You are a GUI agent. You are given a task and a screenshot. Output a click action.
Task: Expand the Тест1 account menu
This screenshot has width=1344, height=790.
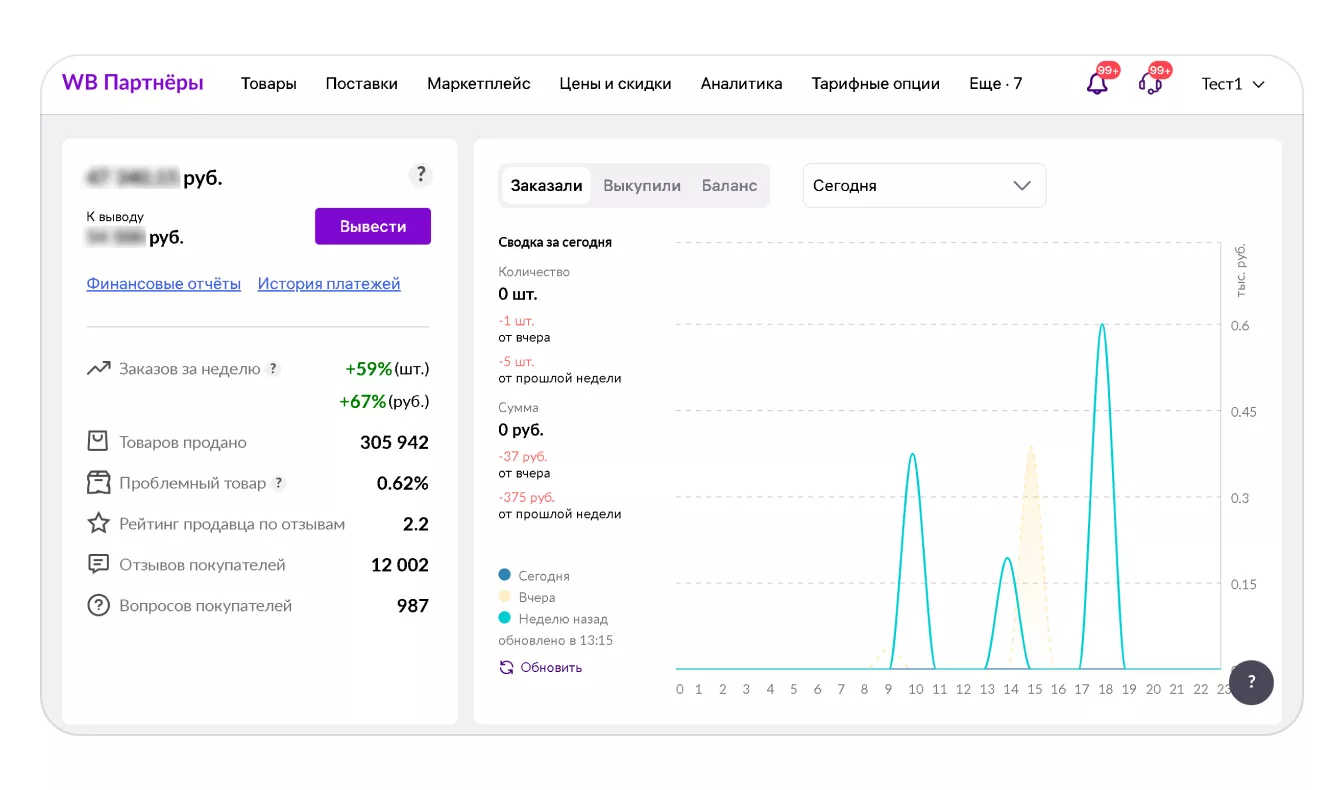pyautogui.click(x=1233, y=84)
